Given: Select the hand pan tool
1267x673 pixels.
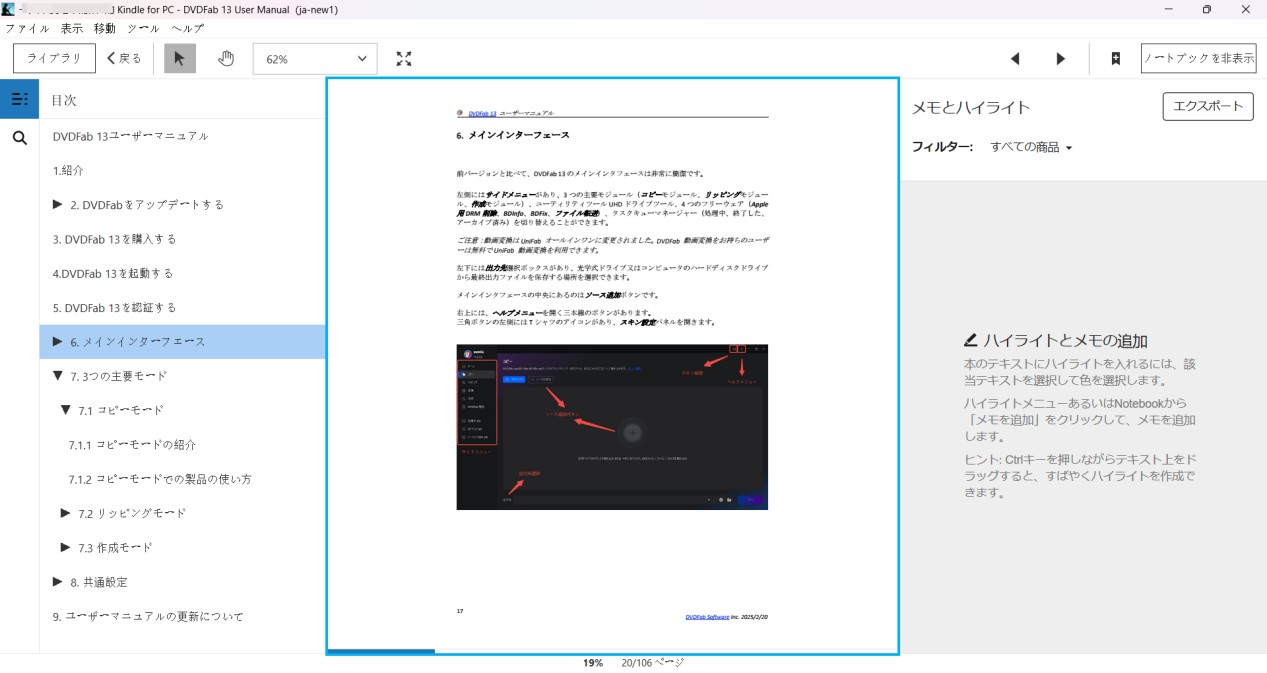Looking at the screenshot, I should (226, 59).
